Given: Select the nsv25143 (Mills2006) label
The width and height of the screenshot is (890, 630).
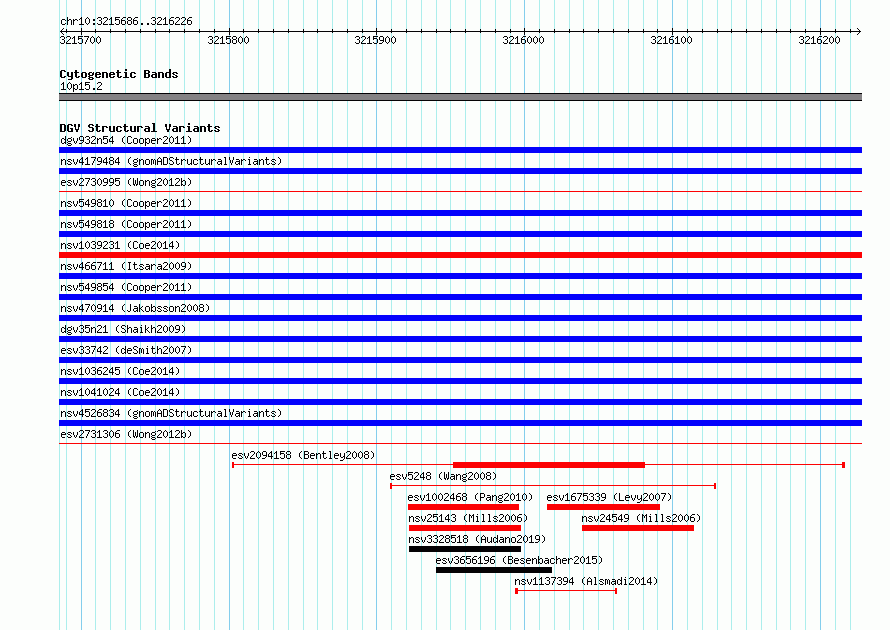Looking at the screenshot, I should (468, 518).
